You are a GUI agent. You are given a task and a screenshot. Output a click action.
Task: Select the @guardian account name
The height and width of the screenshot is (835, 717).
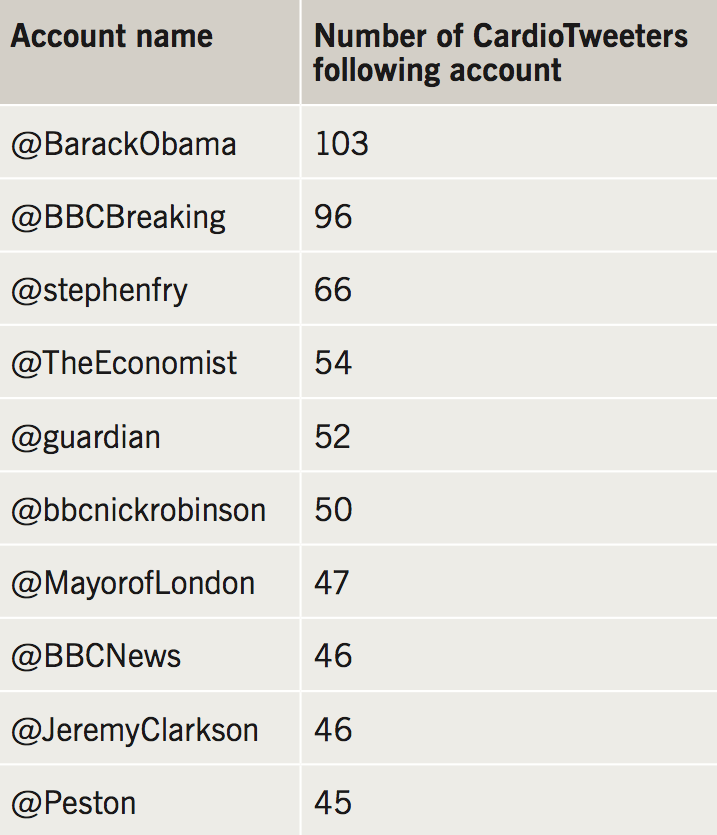click(86, 437)
